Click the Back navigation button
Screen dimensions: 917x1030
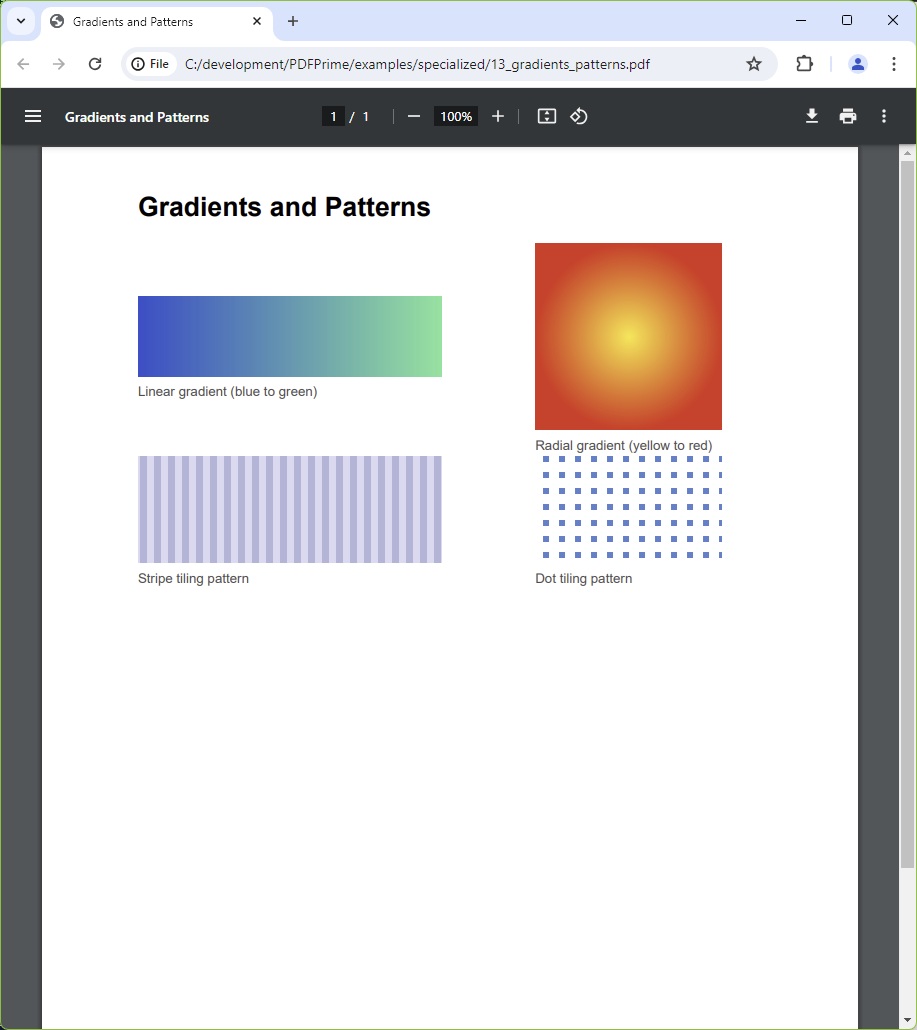(x=23, y=63)
